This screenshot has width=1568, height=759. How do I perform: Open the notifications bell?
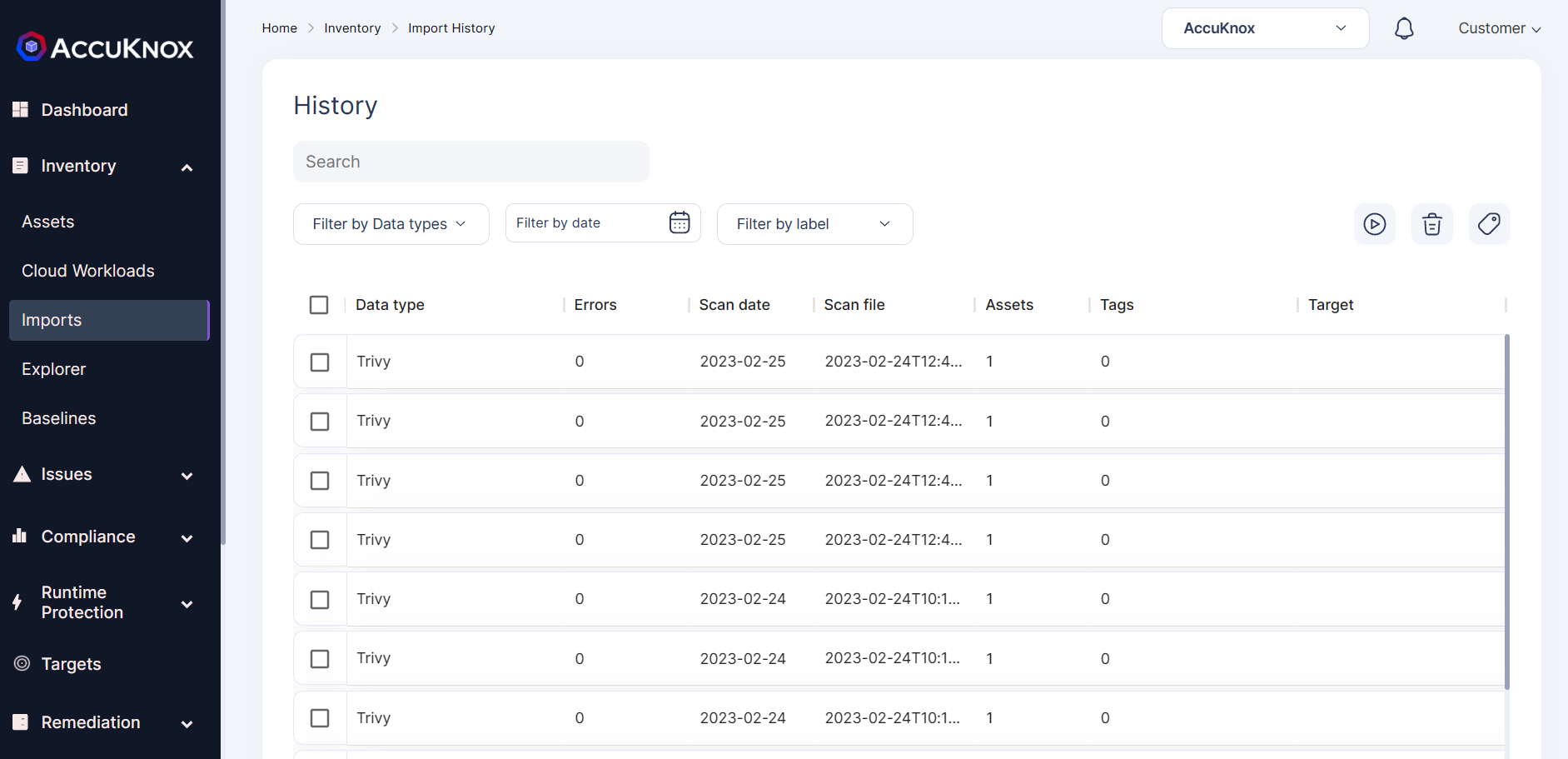point(1404,28)
